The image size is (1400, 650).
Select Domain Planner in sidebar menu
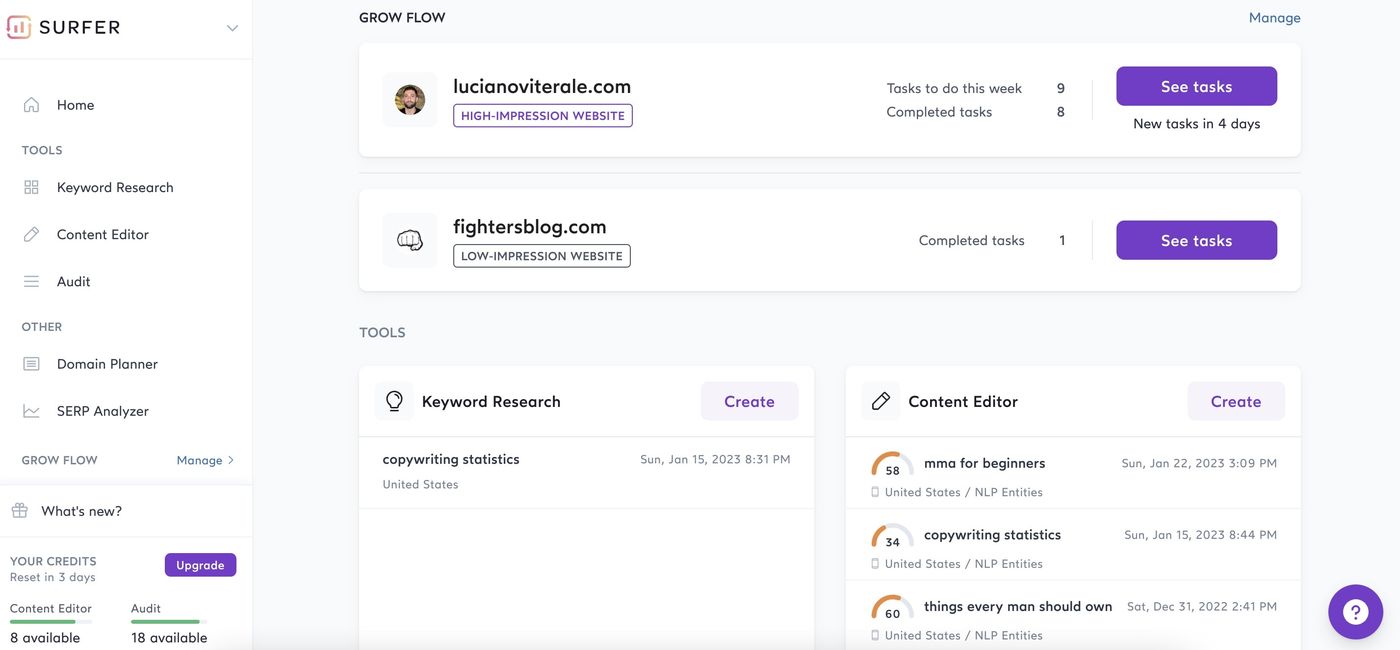107,364
